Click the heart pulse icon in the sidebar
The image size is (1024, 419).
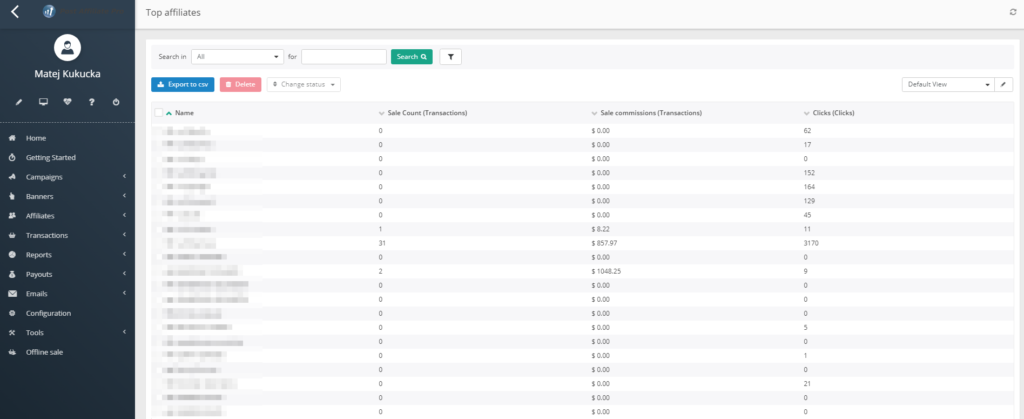click(x=67, y=102)
